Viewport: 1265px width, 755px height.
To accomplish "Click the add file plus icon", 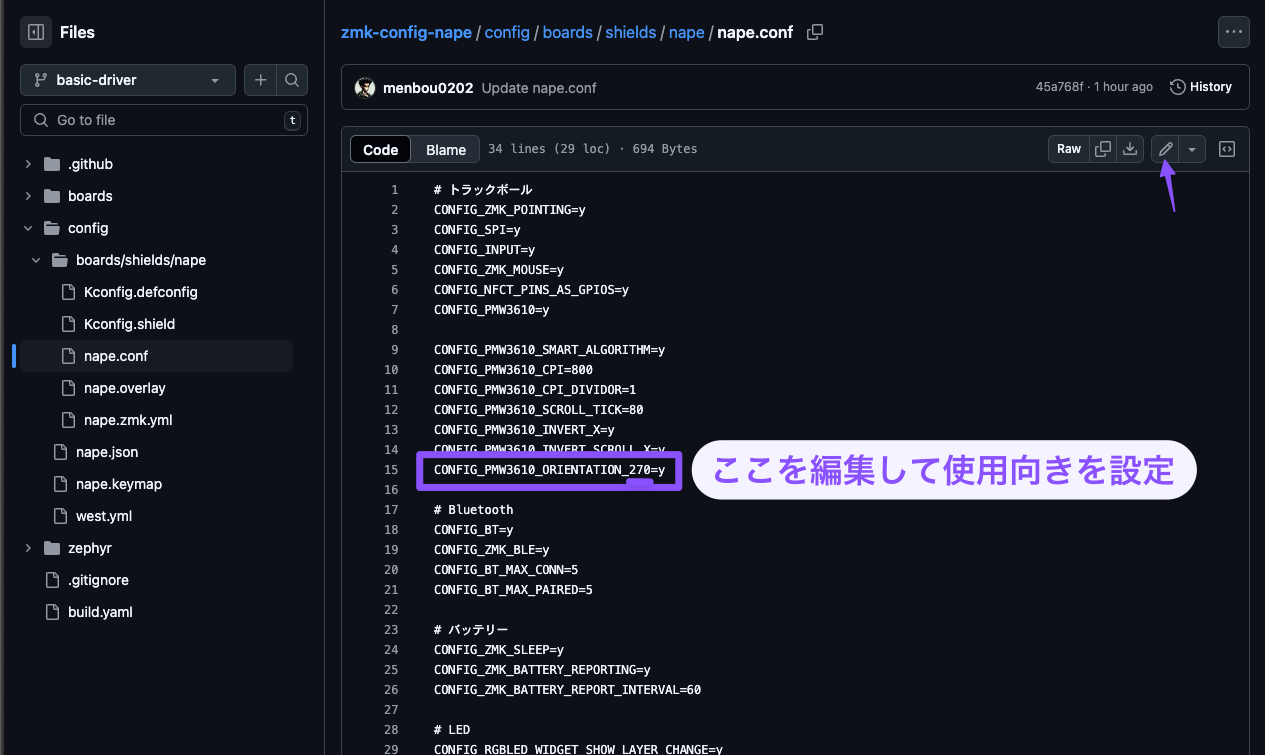I will (x=260, y=80).
